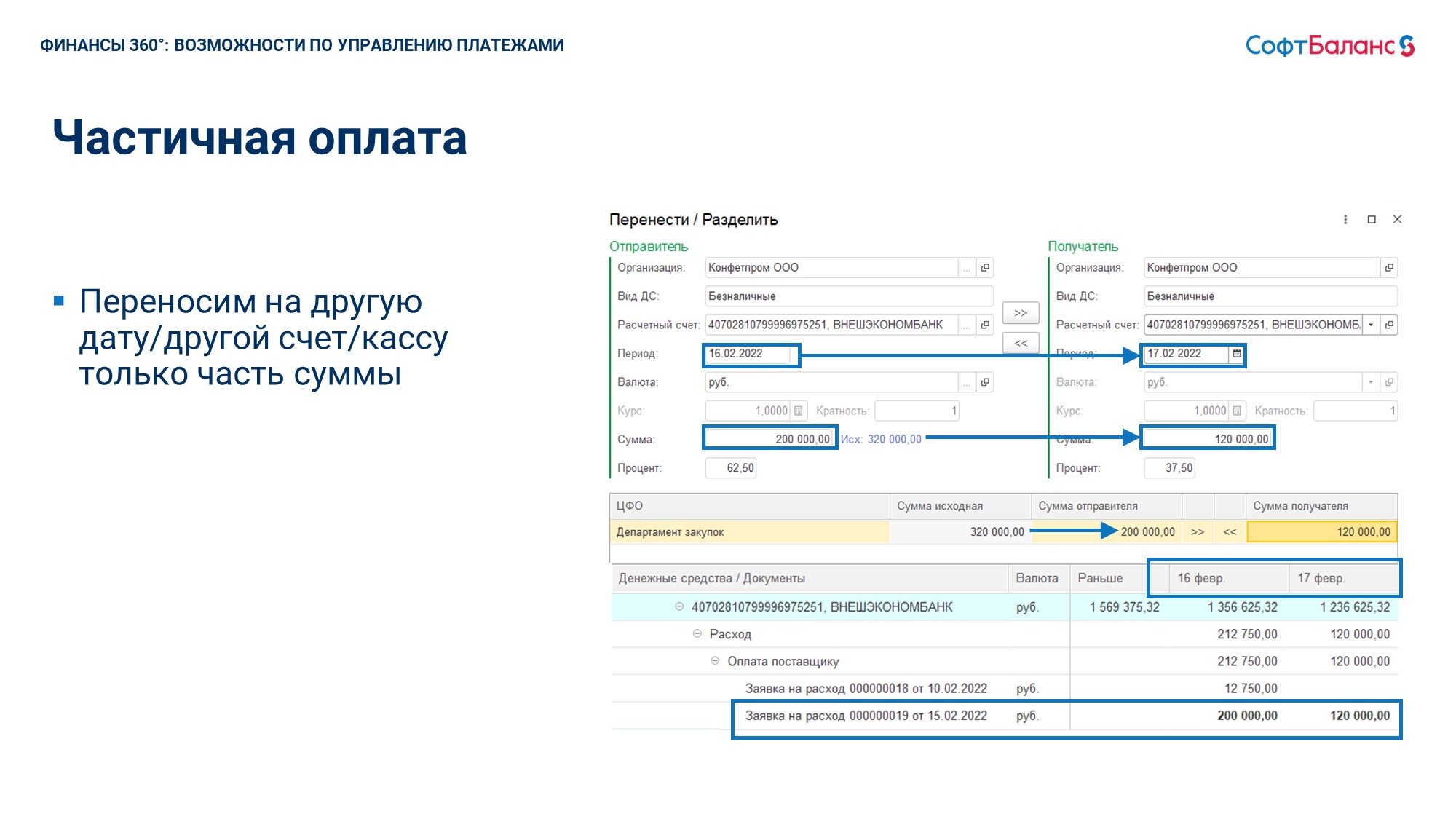Move all to recipient with >> button
1456x819 pixels.
coord(1021,312)
